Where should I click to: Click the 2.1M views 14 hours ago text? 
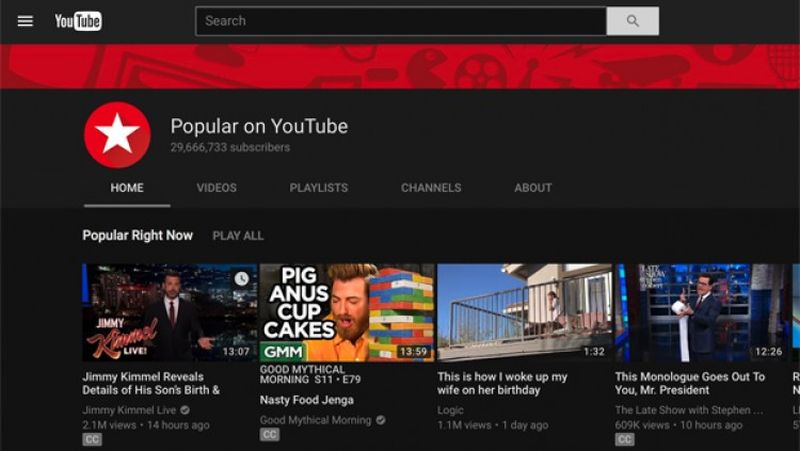(x=146, y=424)
